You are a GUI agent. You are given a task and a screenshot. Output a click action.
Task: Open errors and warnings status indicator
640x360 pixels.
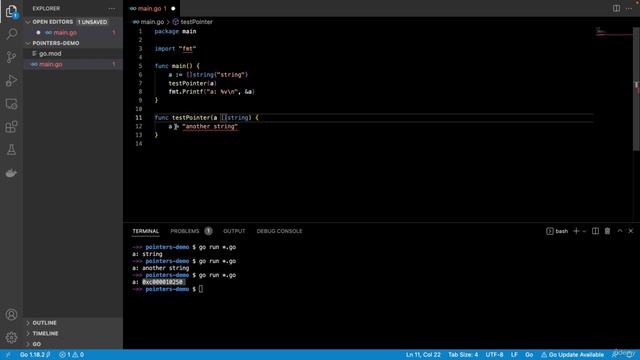click(72, 355)
